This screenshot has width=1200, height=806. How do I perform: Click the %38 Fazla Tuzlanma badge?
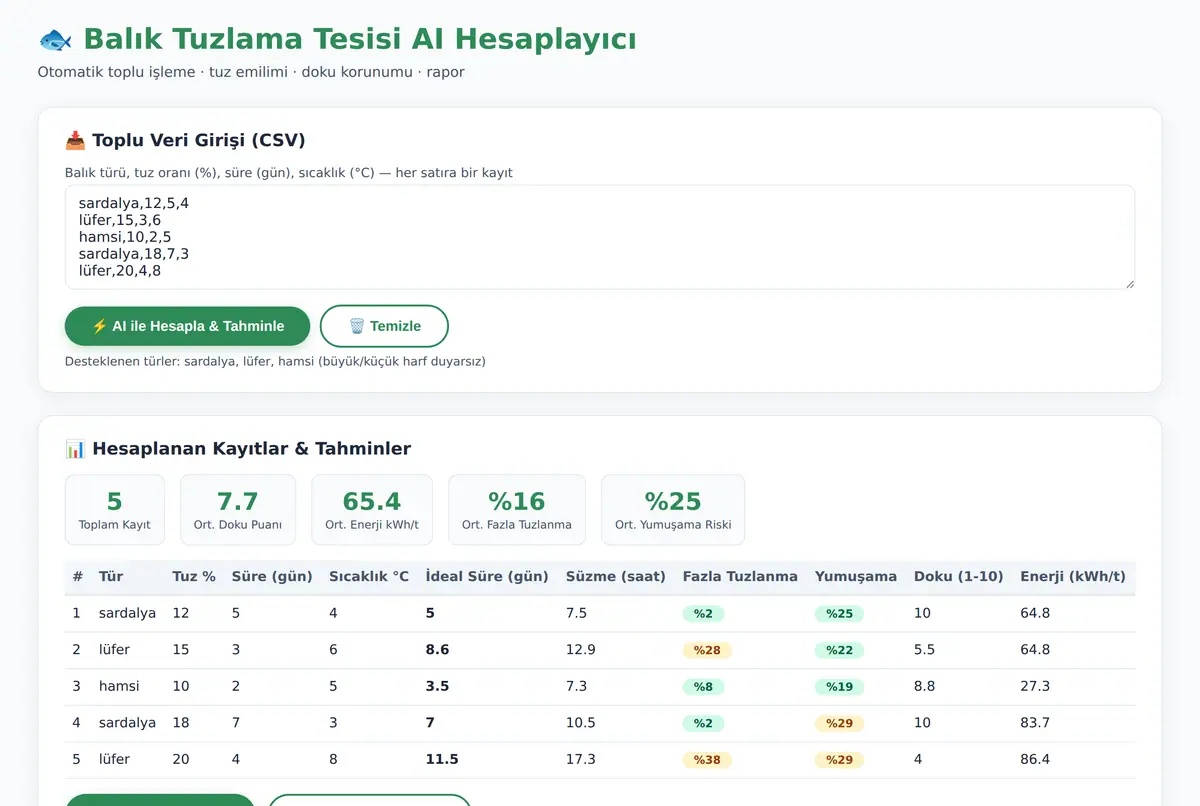pyautogui.click(x=707, y=759)
